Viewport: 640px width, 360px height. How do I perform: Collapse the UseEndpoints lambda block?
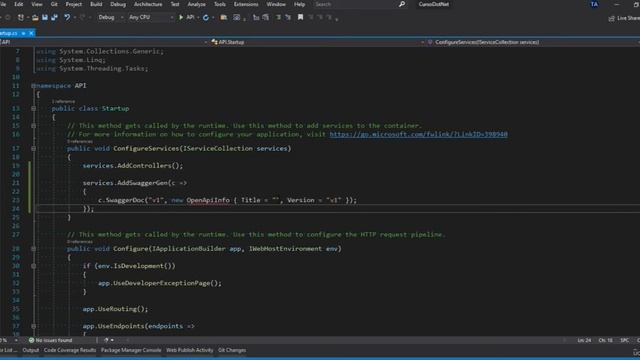33,326
